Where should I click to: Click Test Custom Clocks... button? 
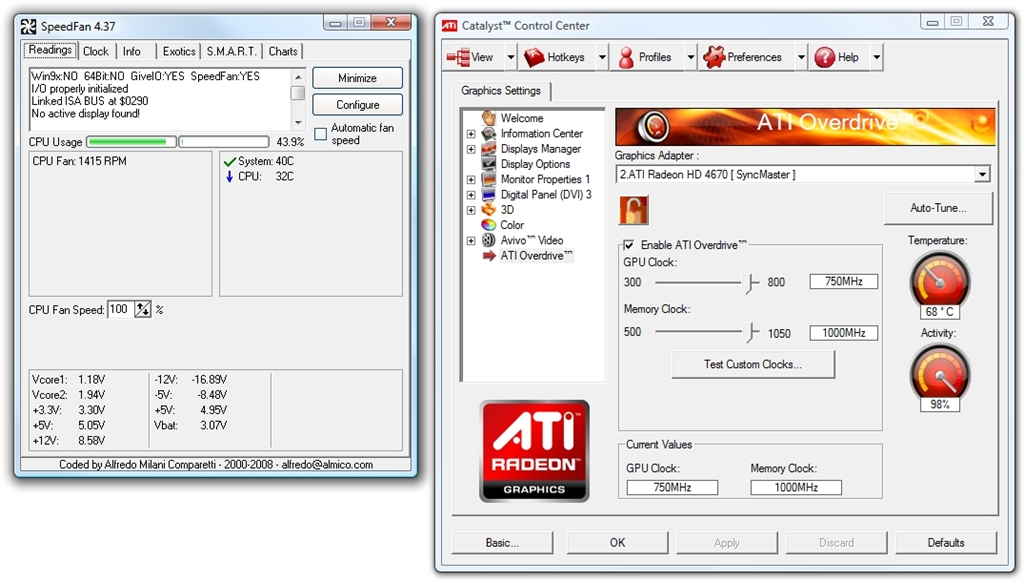753,364
